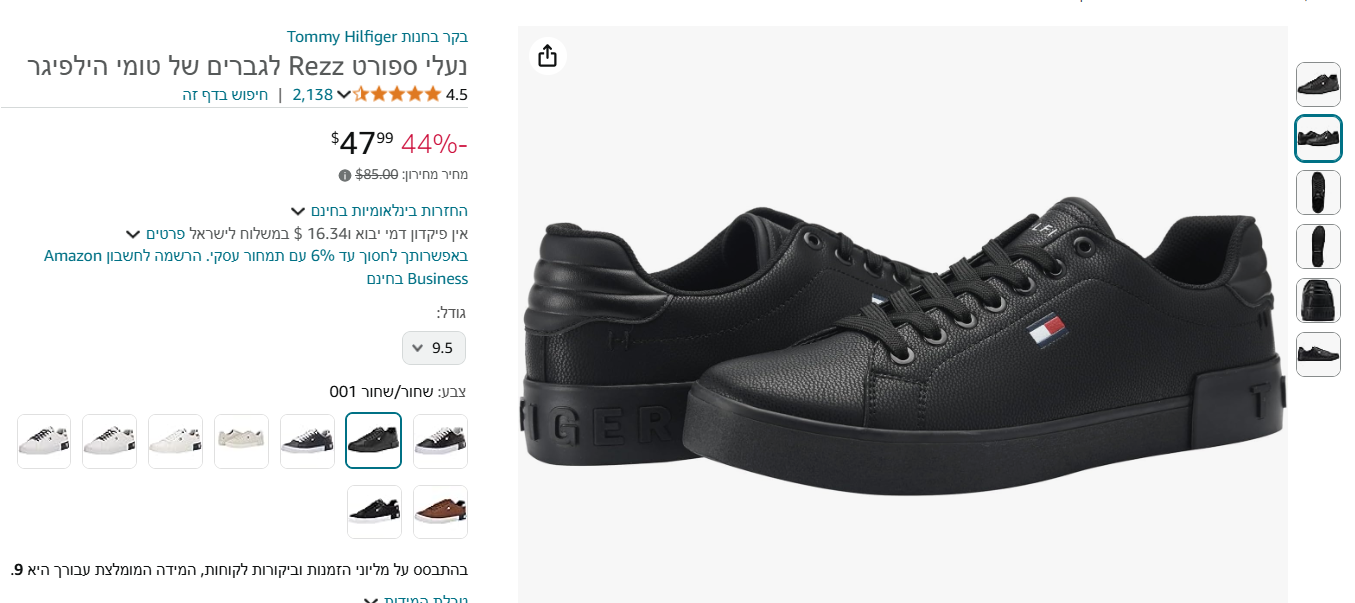Click the price info icon beside $85.00
This screenshot has width=1355, height=603.
(x=345, y=175)
